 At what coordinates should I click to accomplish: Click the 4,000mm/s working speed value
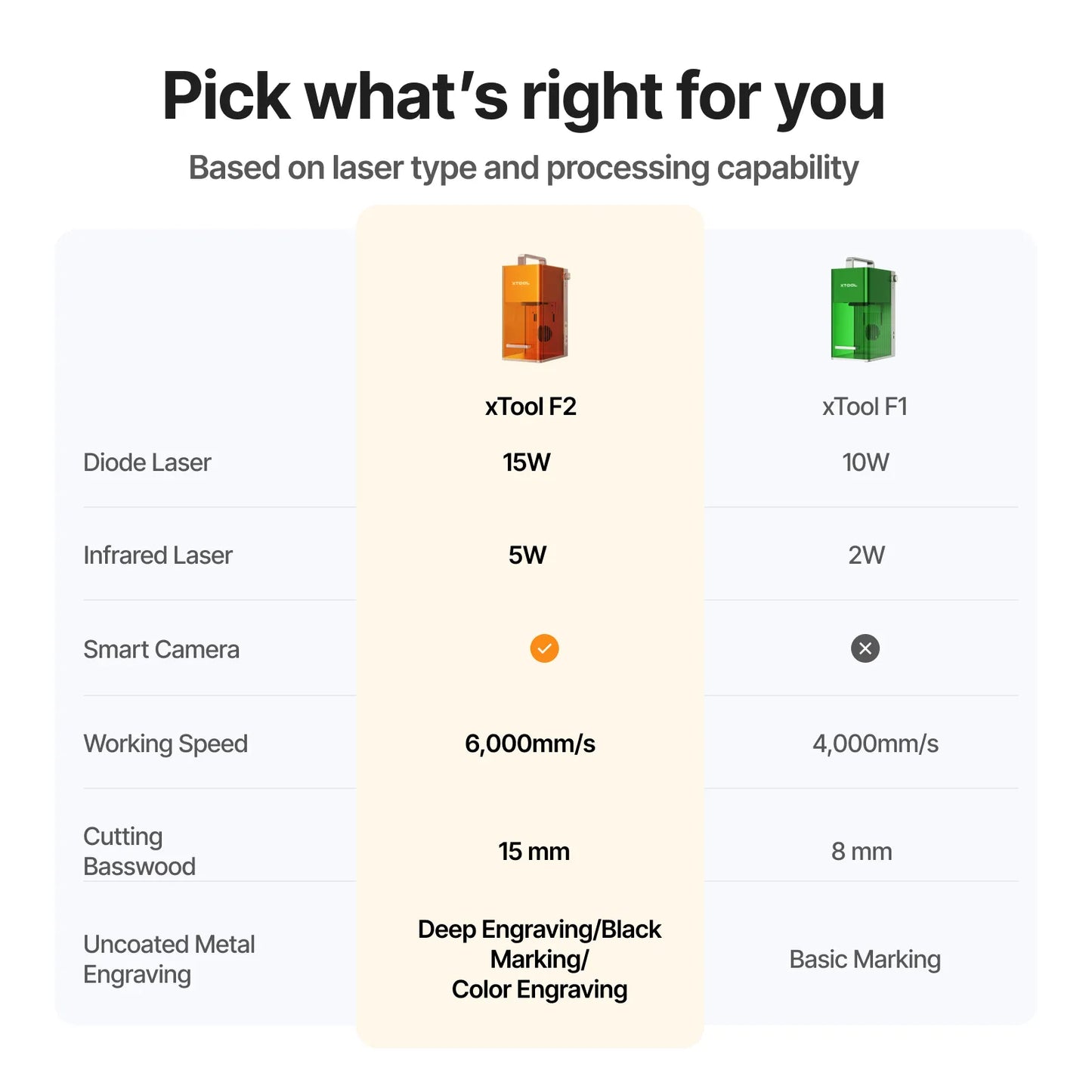click(x=875, y=744)
